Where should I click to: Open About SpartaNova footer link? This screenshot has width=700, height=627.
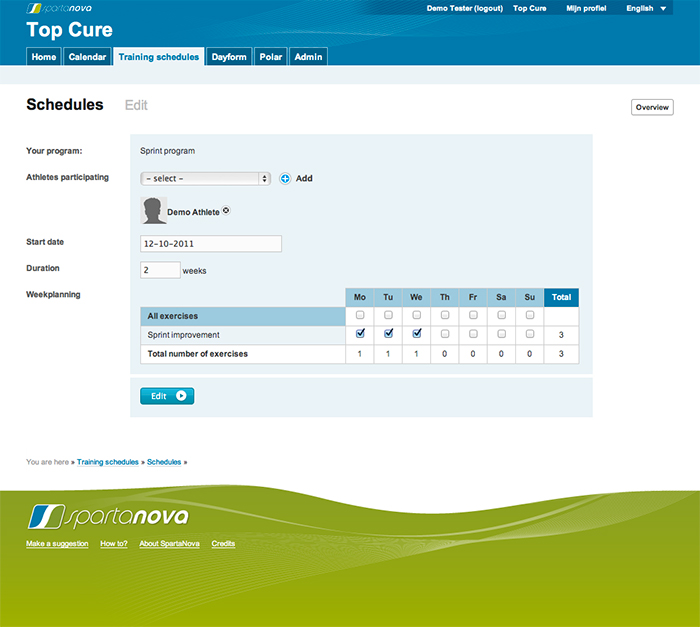[169, 543]
